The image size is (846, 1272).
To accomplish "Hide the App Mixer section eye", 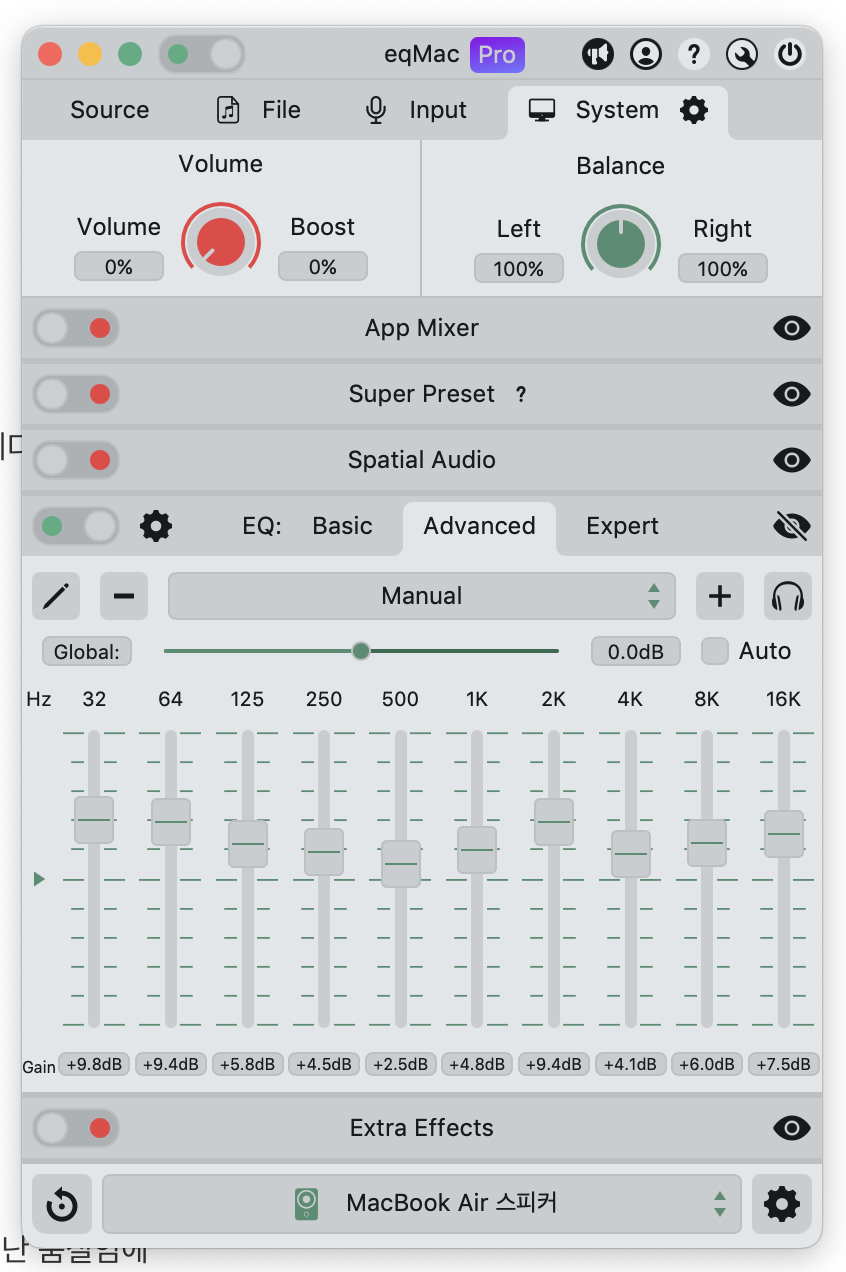I will 792,328.
